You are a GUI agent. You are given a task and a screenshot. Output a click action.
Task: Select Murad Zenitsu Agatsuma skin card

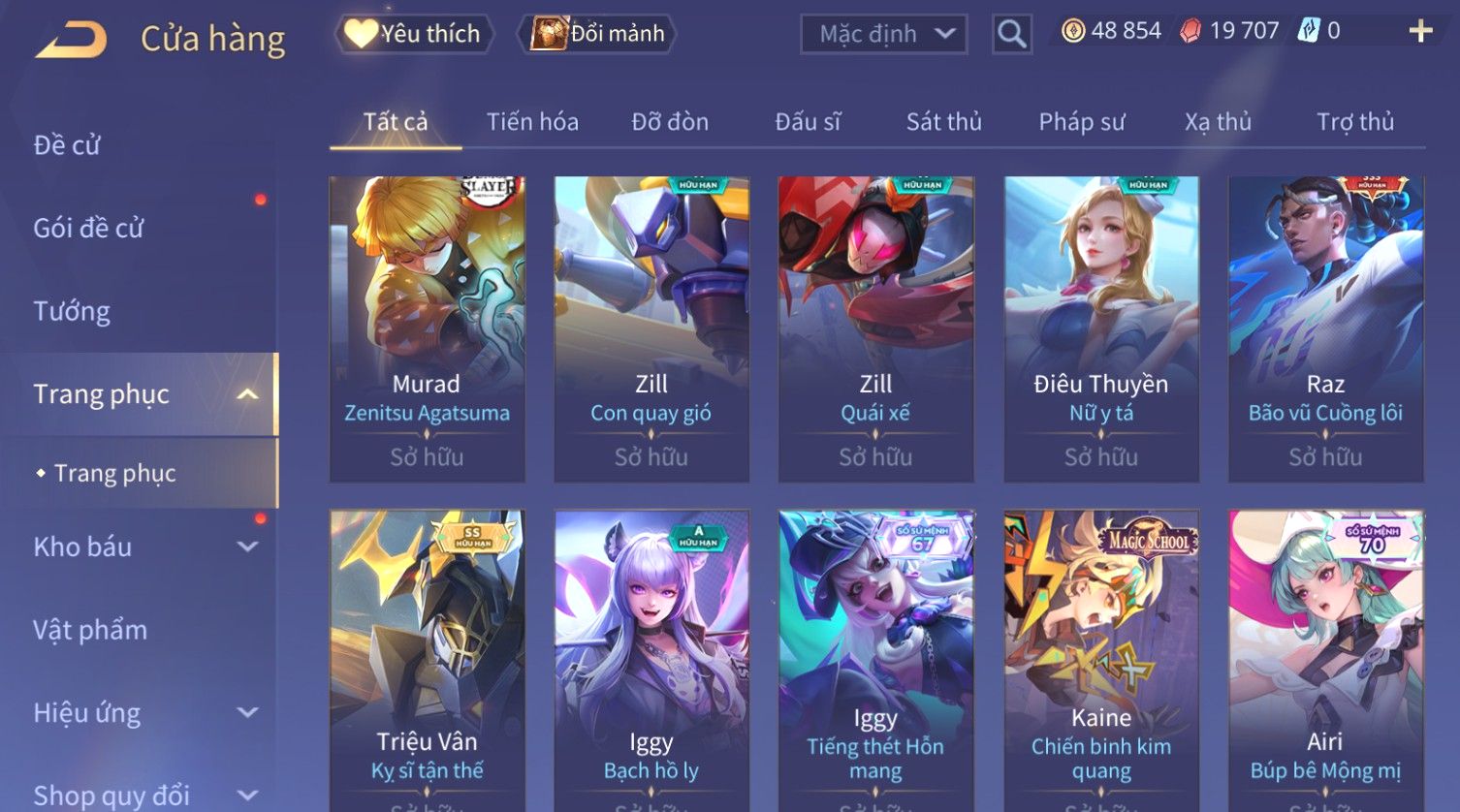pos(428,329)
